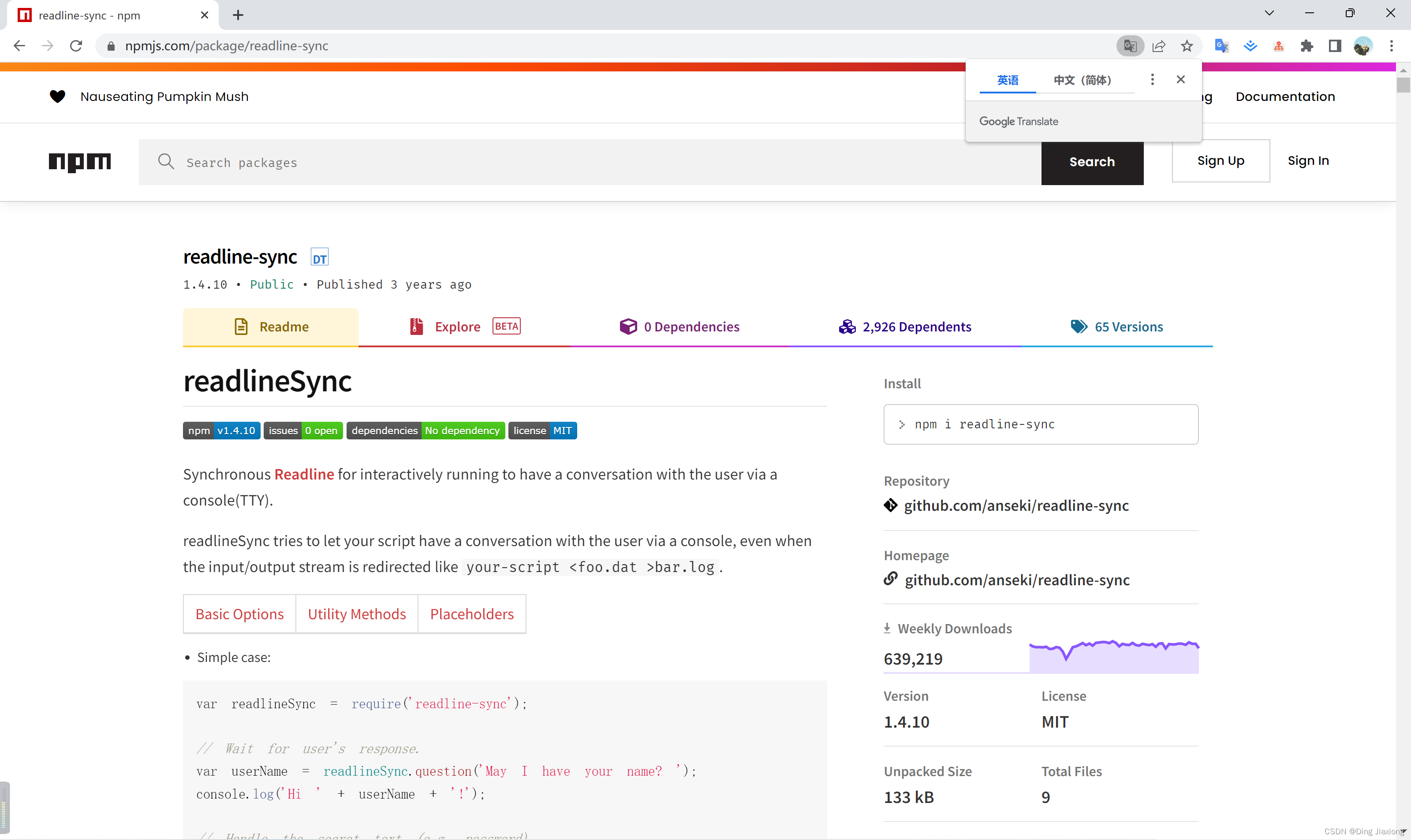Click the Nauseating Pumpkin Mush text
The width and height of the screenshot is (1411, 840).
[164, 97]
